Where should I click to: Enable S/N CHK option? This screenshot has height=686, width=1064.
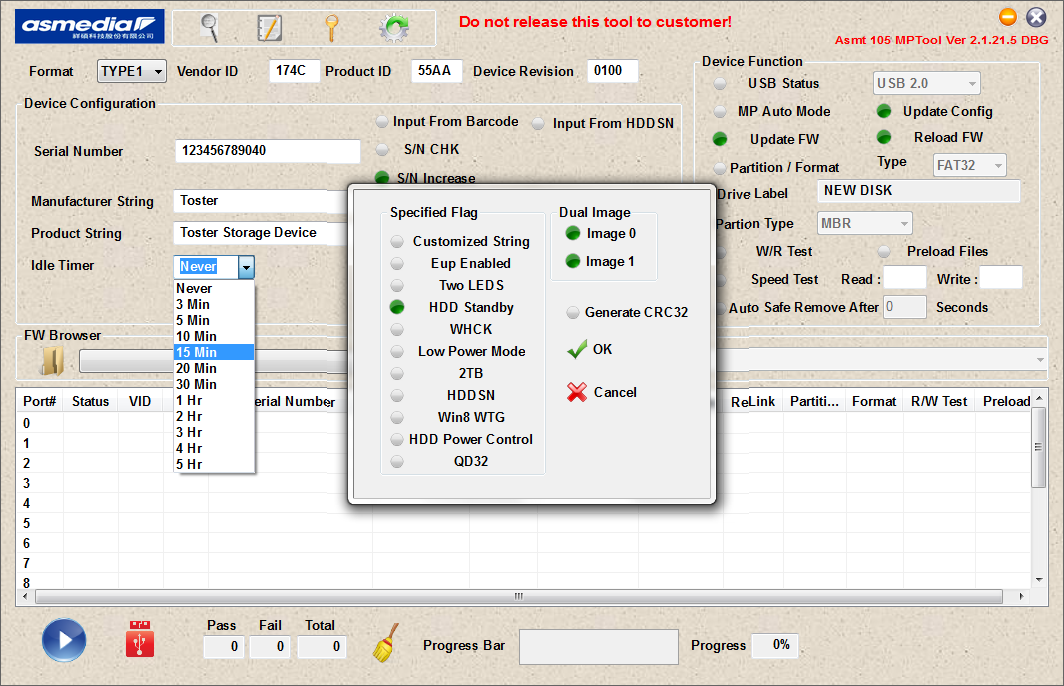point(382,149)
